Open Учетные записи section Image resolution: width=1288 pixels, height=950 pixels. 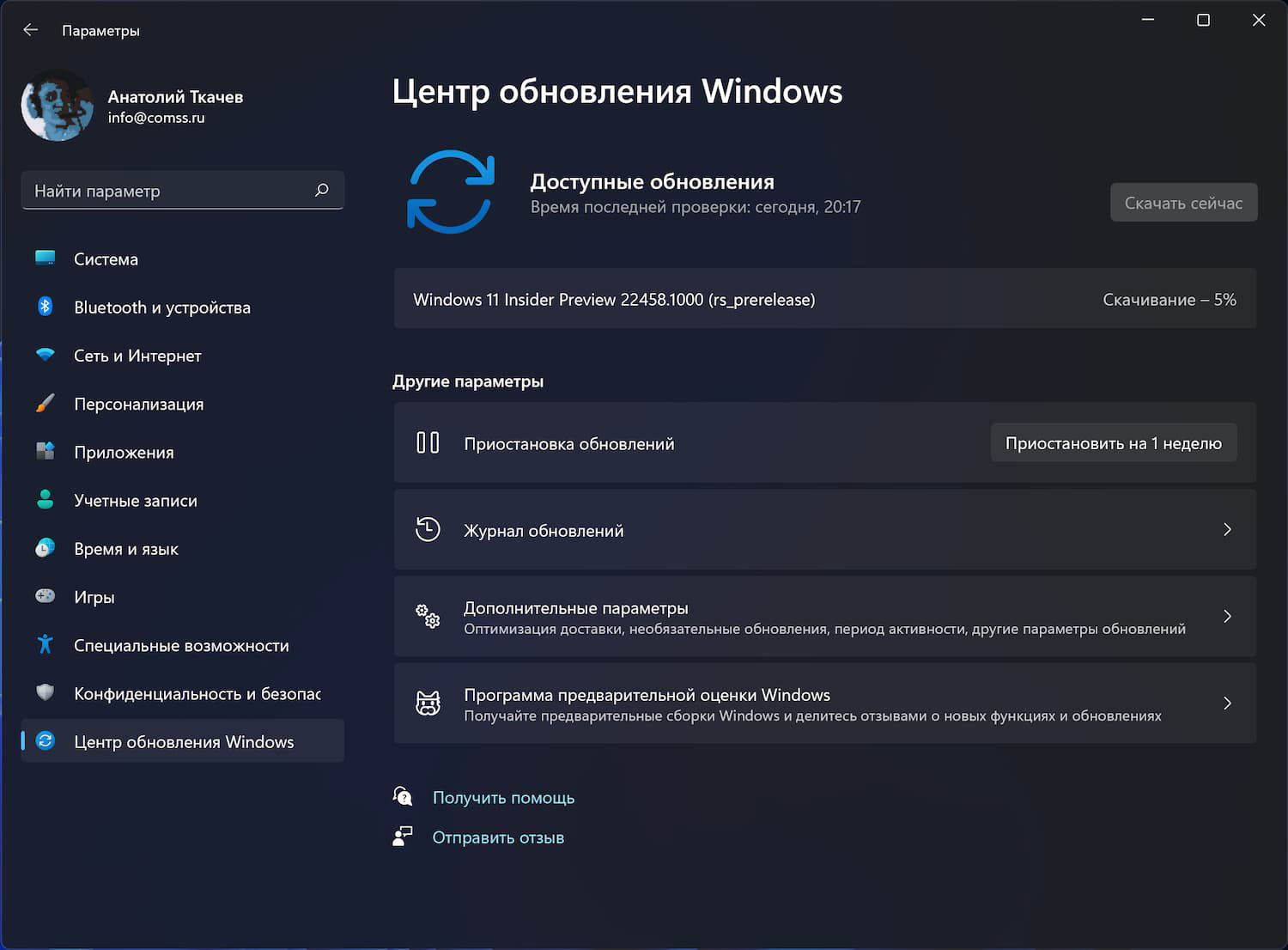[x=136, y=500]
